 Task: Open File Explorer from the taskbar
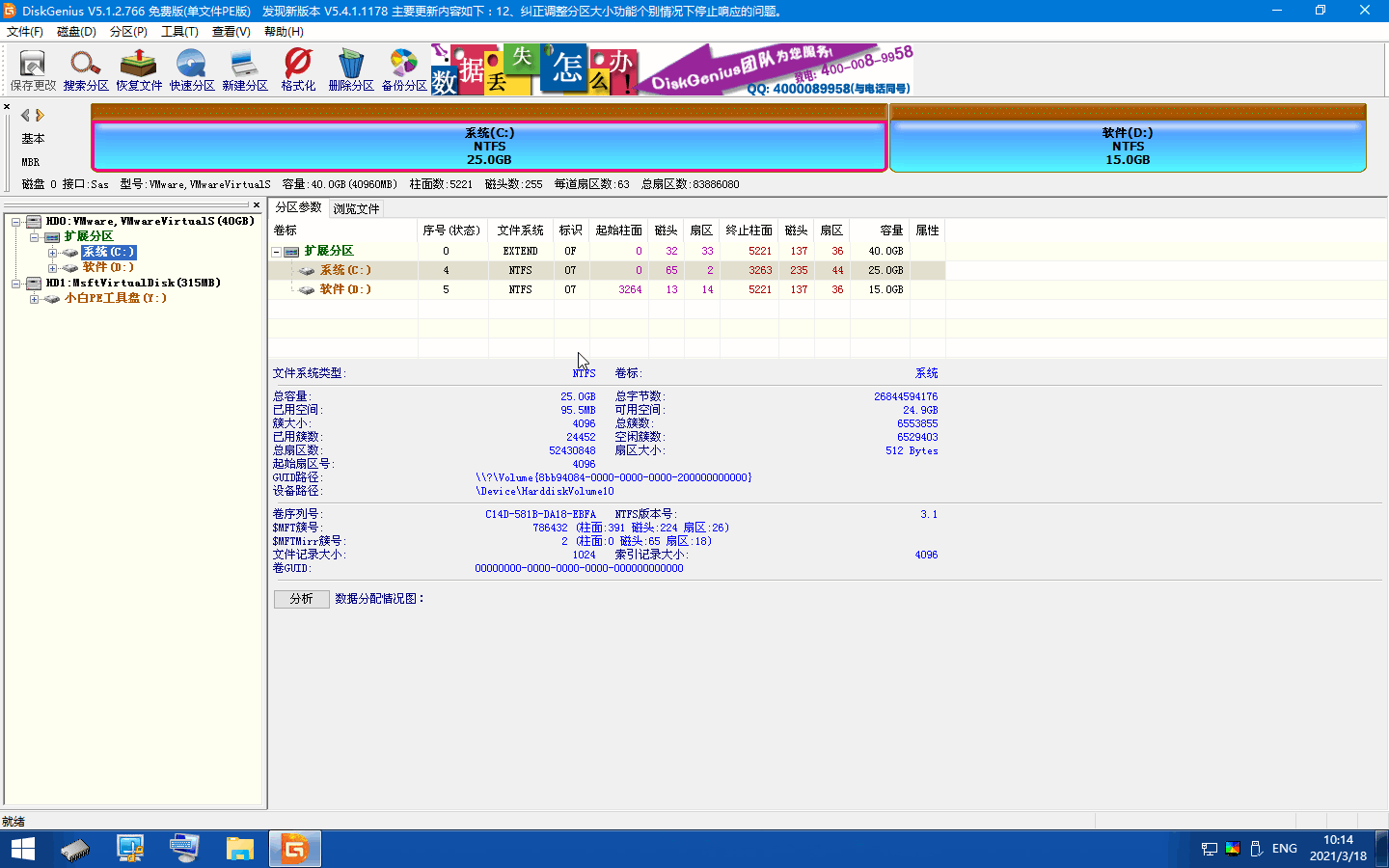(239, 849)
